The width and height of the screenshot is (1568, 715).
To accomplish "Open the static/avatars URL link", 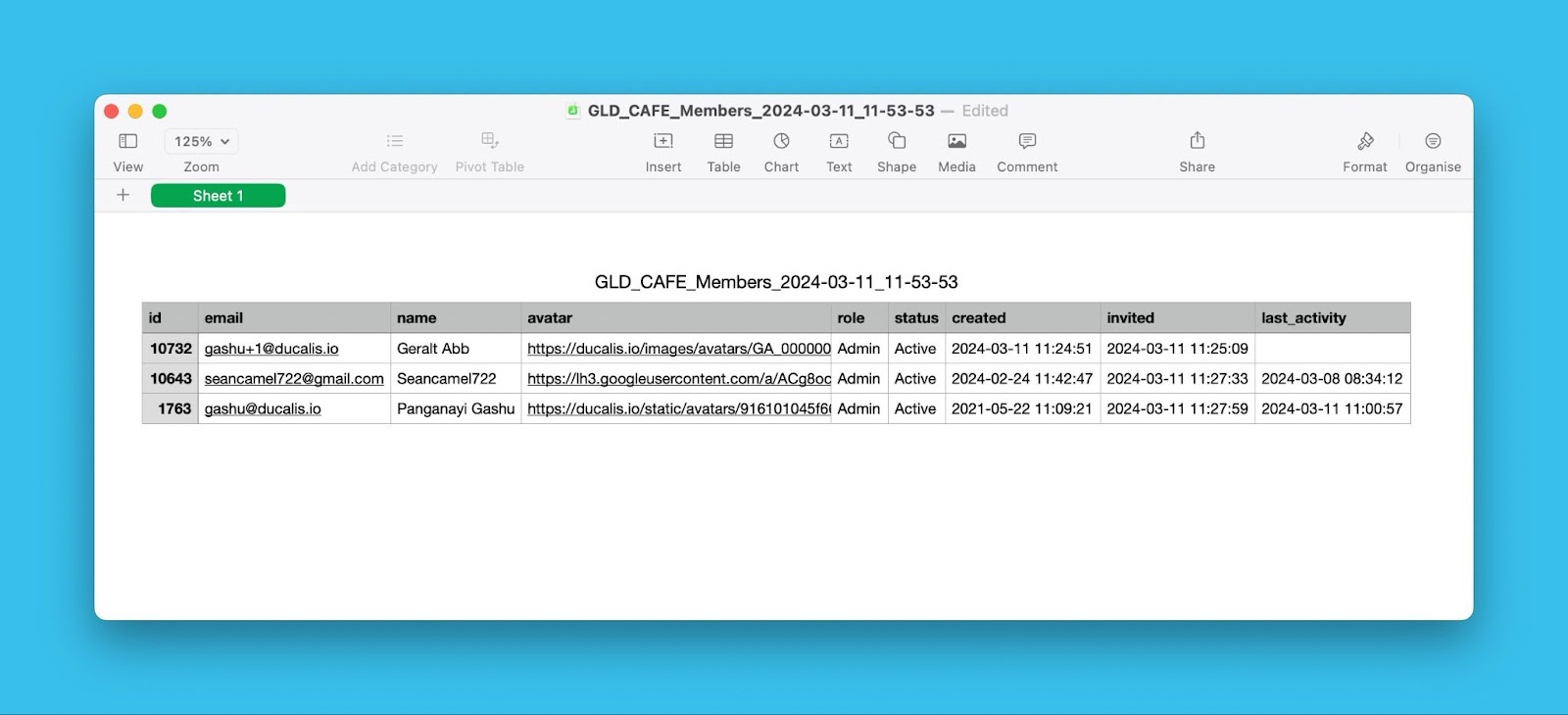I will pyautogui.click(x=679, y=409).
